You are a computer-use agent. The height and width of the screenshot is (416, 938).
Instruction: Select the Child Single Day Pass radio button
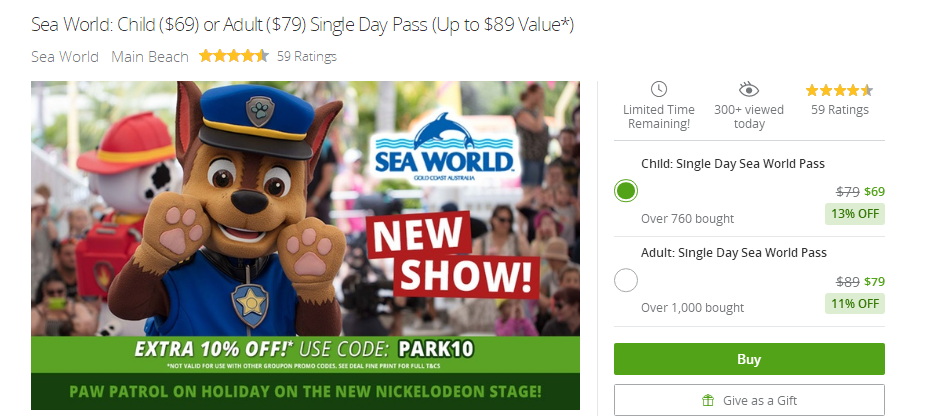[626, 191]
